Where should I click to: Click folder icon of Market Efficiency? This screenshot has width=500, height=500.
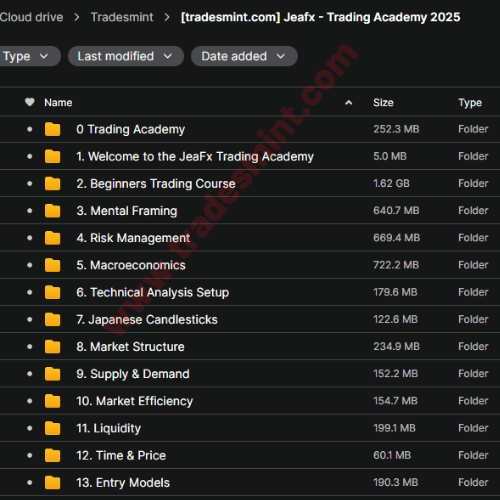pos(53,401)
